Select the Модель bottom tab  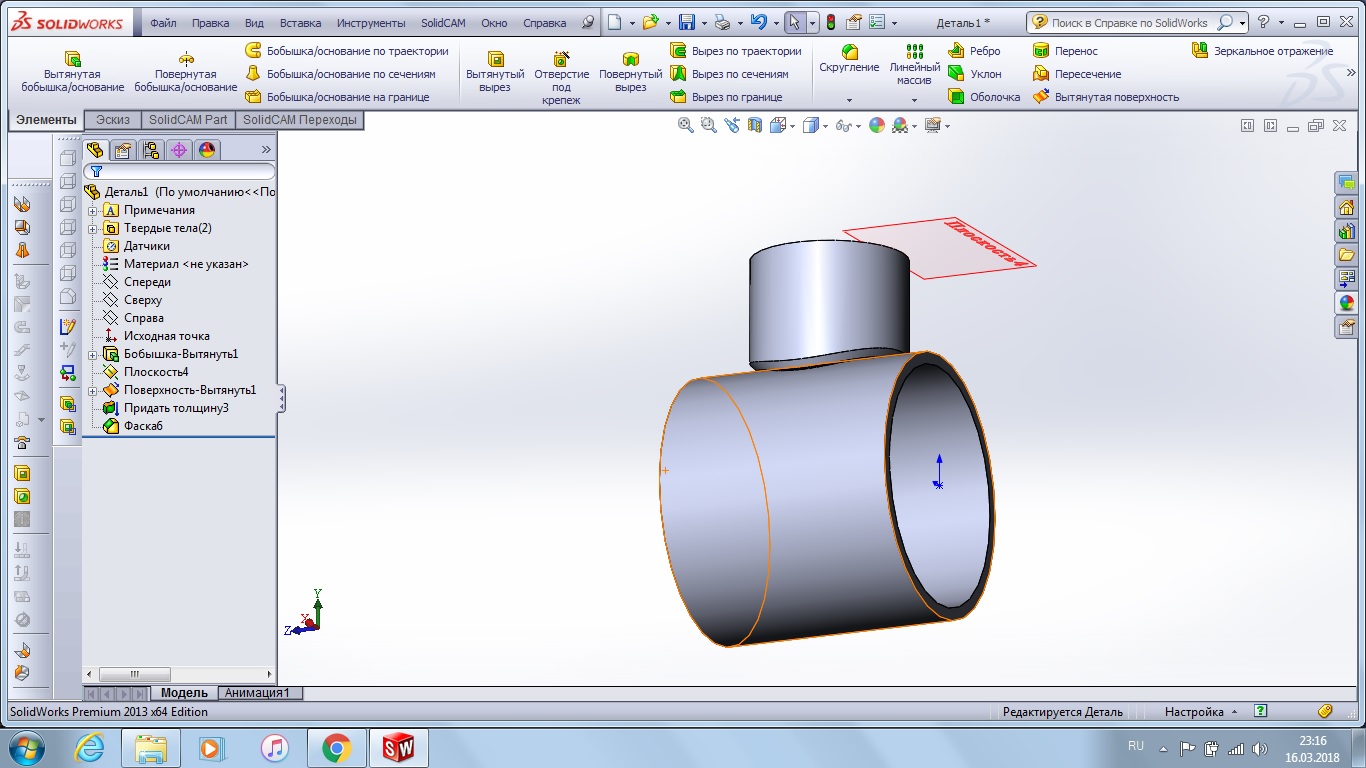pyautogui.click(x=184, y=693)
